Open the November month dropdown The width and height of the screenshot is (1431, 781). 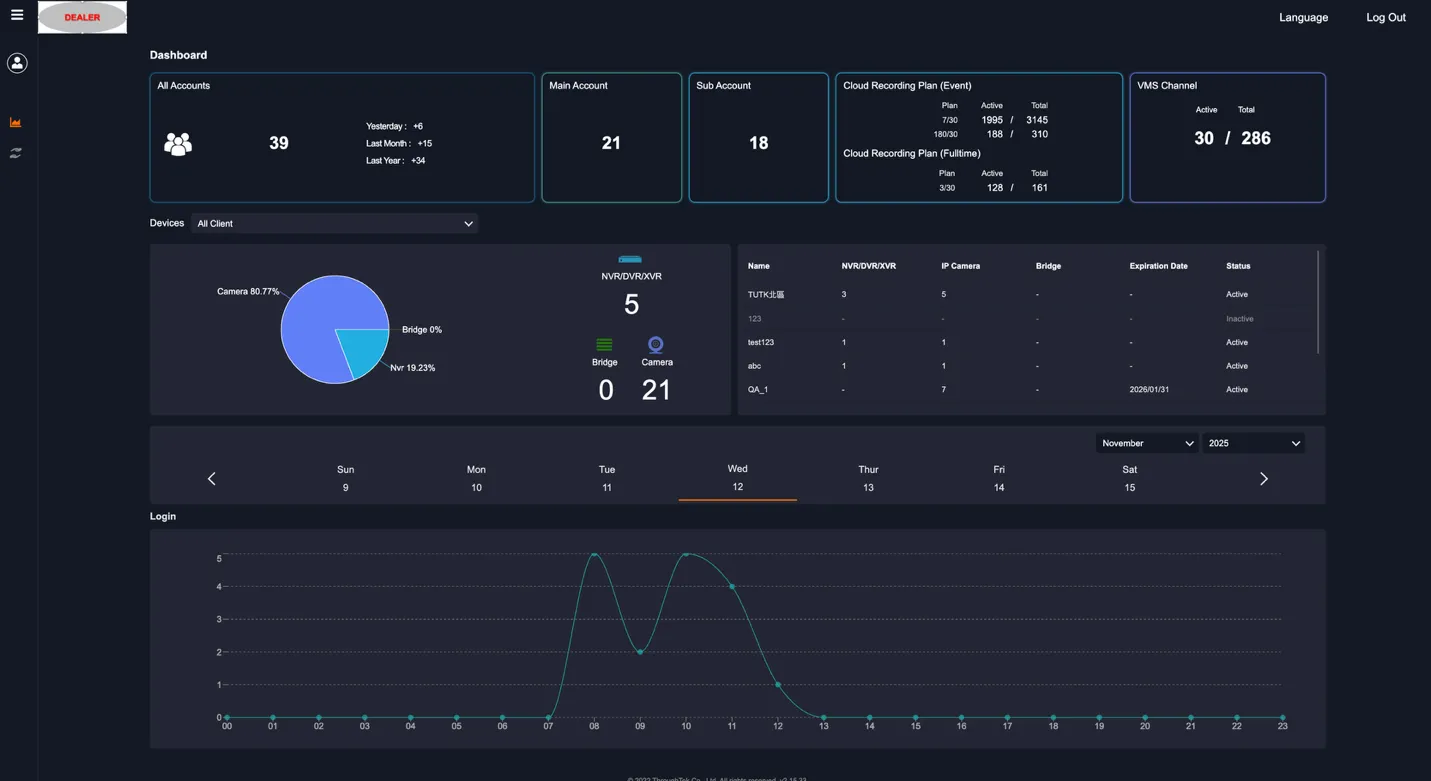pyautogui.click(x=1146, y=442)
